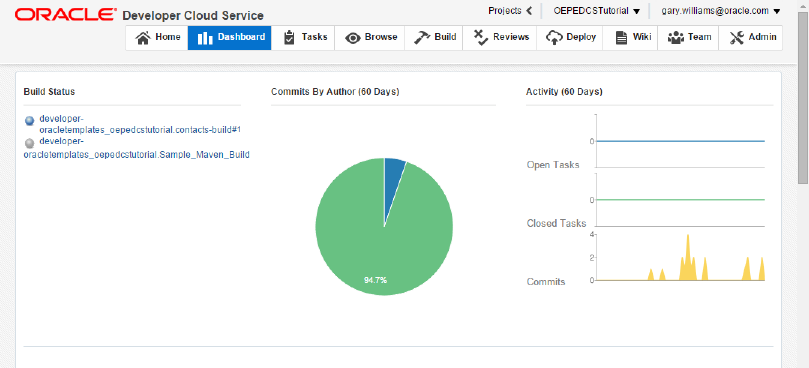Open the Home tab label
The height and width of the screenshot is (368, 809).
click(168, 37)
